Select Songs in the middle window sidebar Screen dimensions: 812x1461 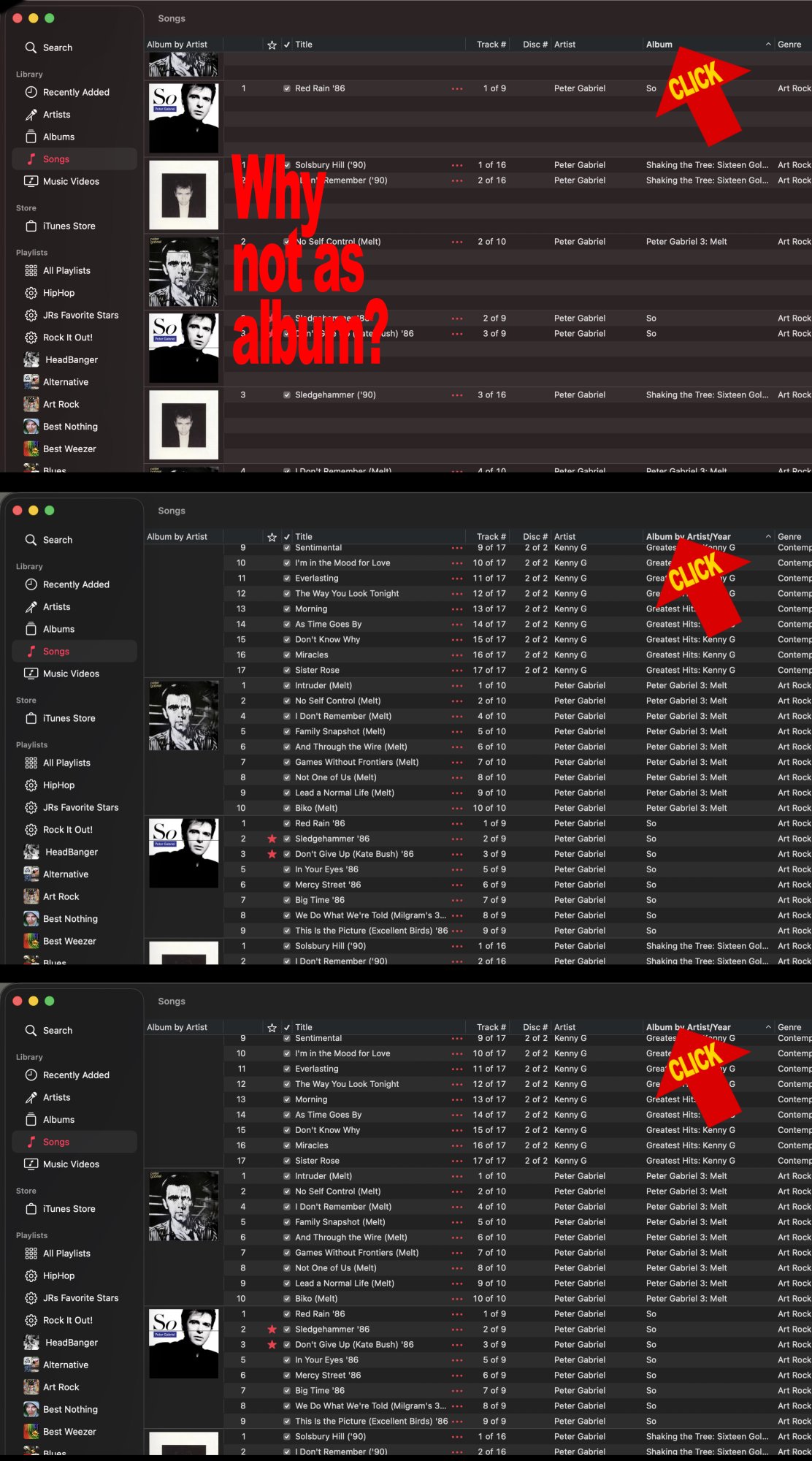point(74,652)
